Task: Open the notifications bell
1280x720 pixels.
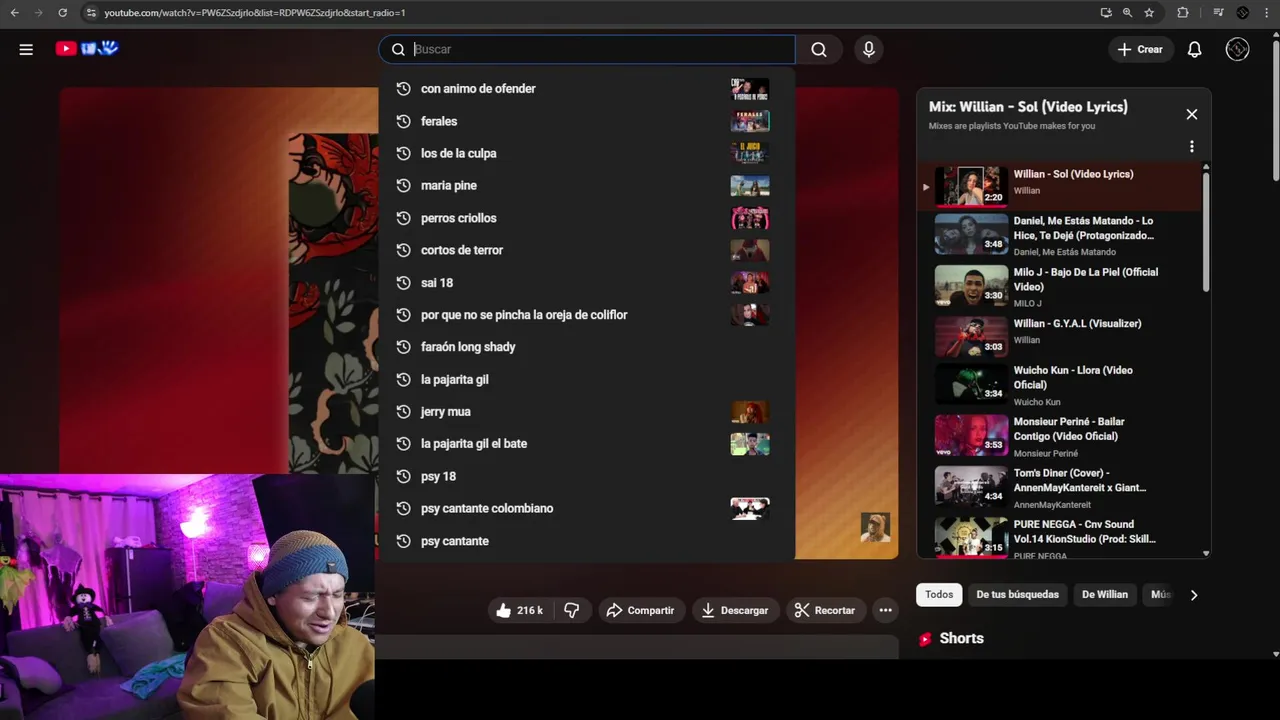Action: pyautogui.click(x=1194, y=49)
